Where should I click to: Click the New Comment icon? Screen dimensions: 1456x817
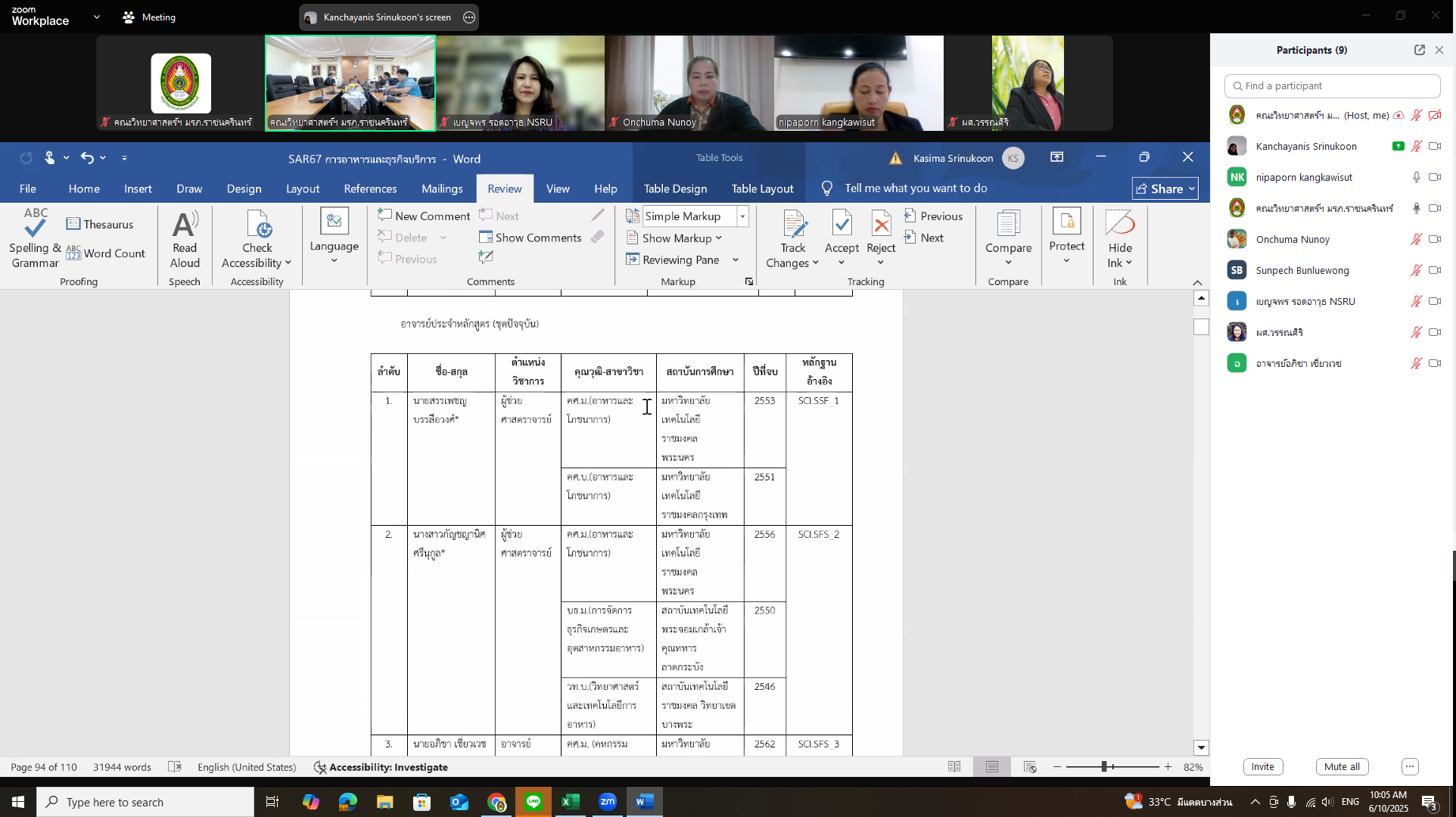click(385, 216)
